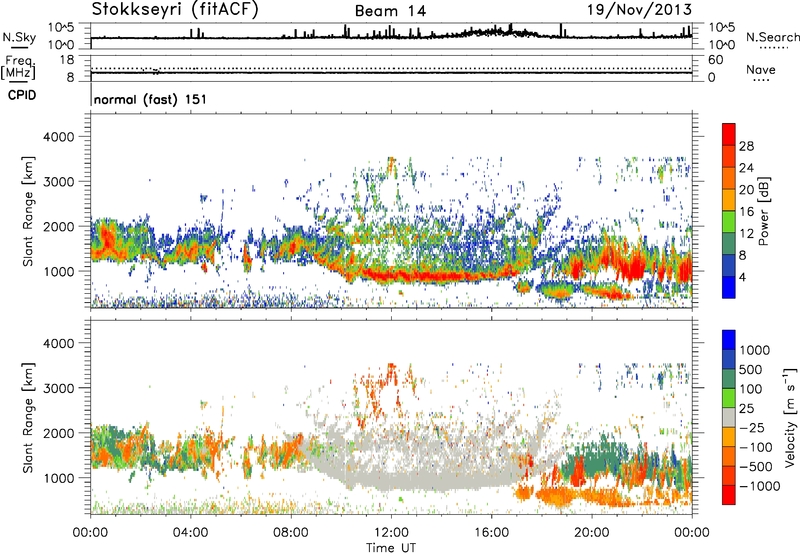800x554 pixels.
Task: Click the '20:00' time axis tick label
Action: (592, 533)
